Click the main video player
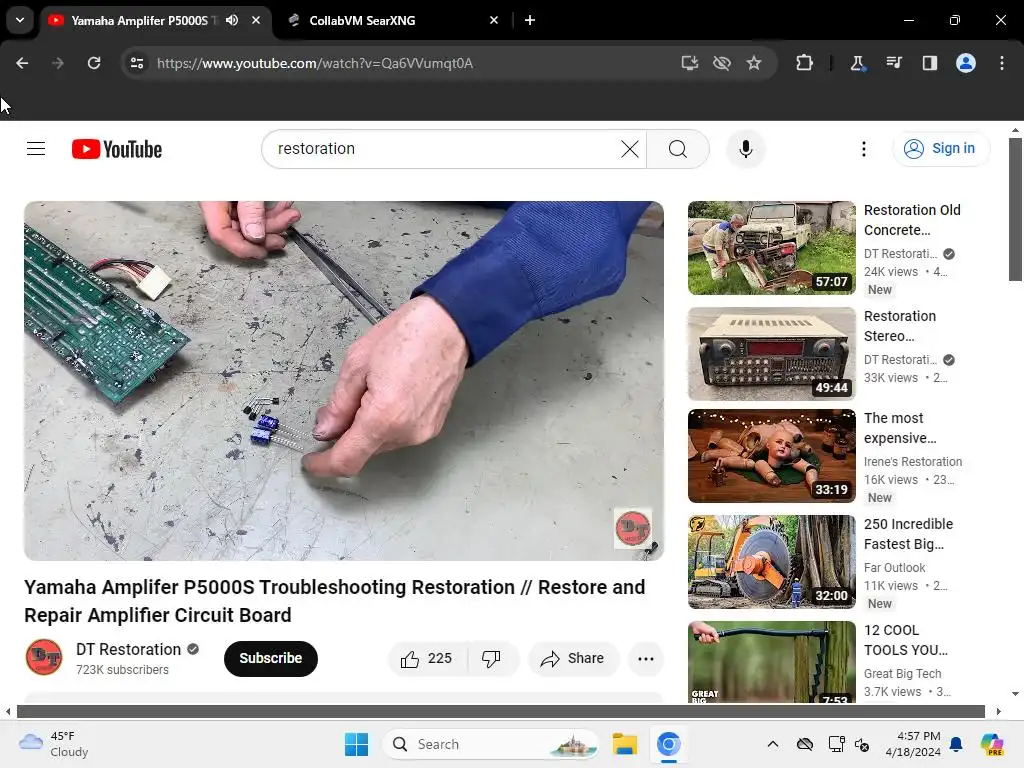 click(344, 381)
